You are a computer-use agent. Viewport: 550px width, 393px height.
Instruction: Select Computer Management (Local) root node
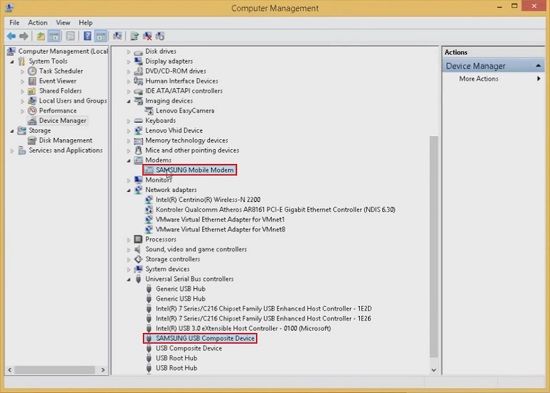point(63,51)
